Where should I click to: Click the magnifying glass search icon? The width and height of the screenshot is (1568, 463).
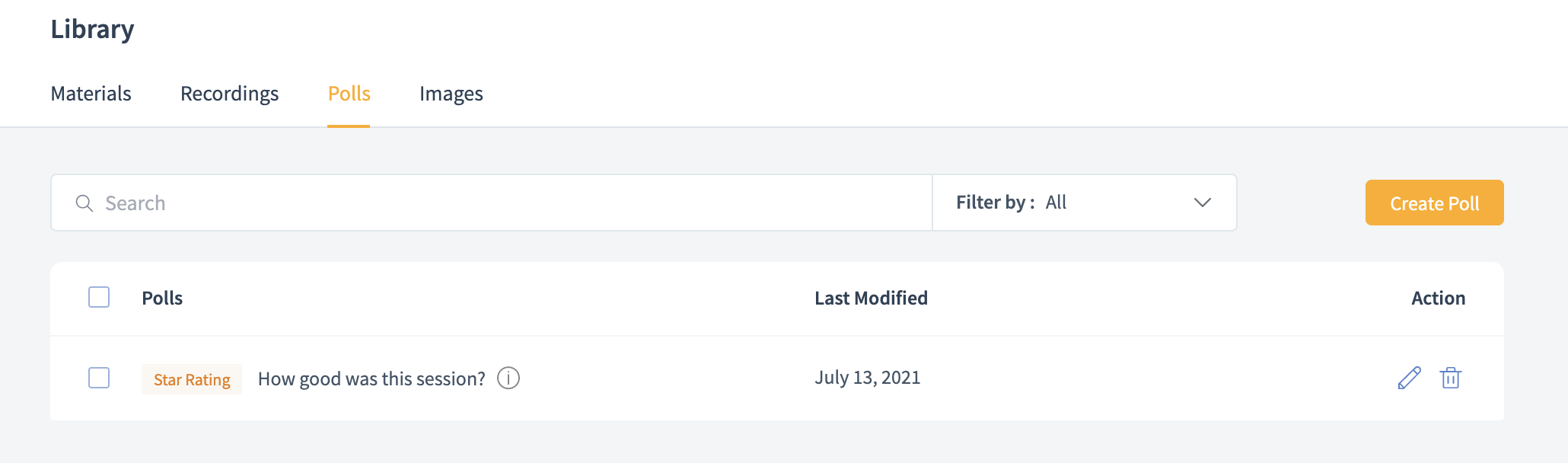[x=84, y=203]
